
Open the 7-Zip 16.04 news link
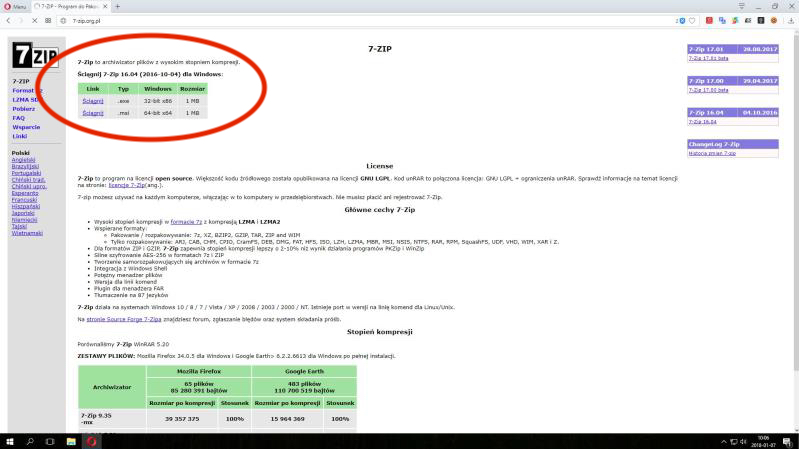click(x=703, y=122)
